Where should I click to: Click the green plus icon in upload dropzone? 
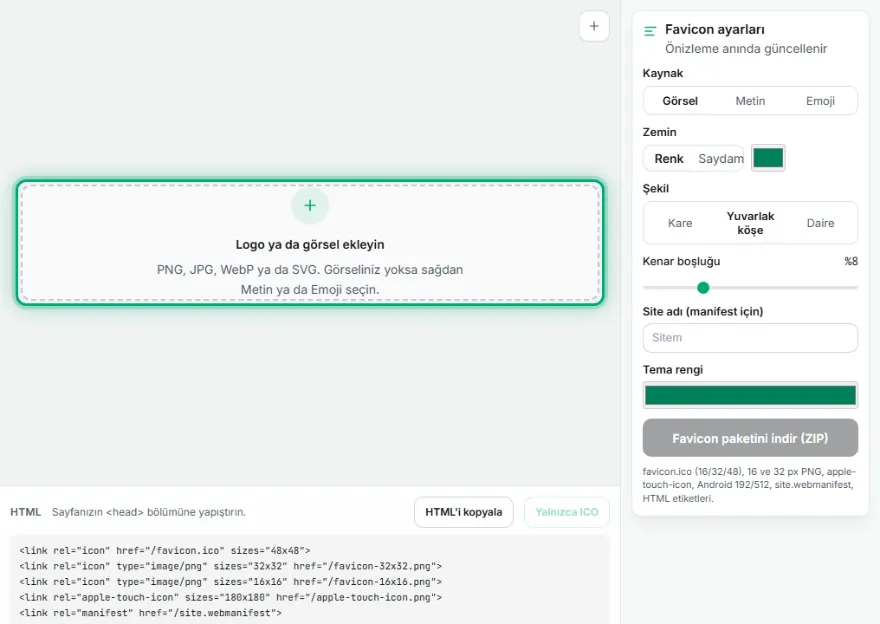click(x=310, y=205)
